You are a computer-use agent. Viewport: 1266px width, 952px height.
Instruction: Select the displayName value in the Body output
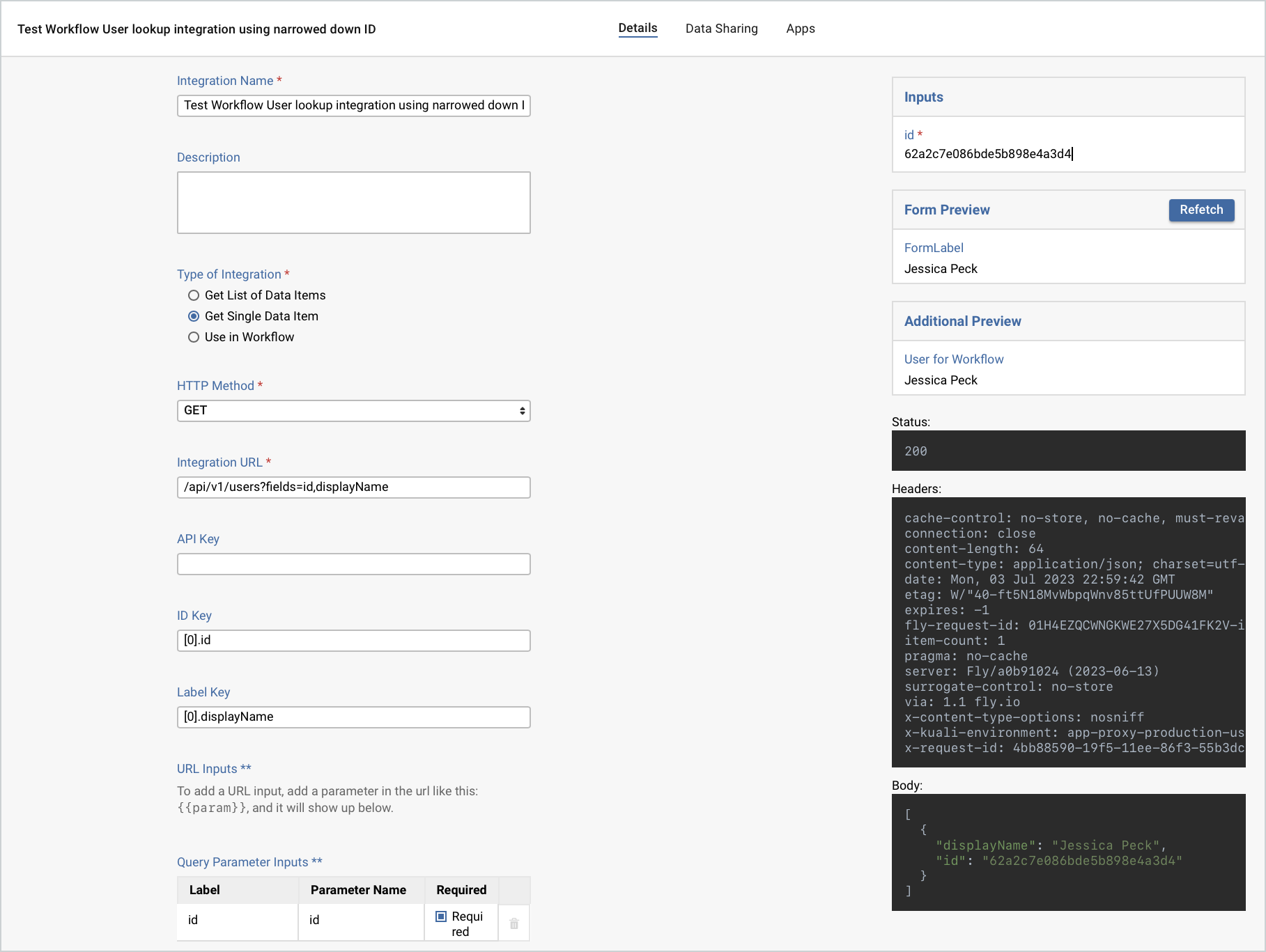pos(1109,845)
